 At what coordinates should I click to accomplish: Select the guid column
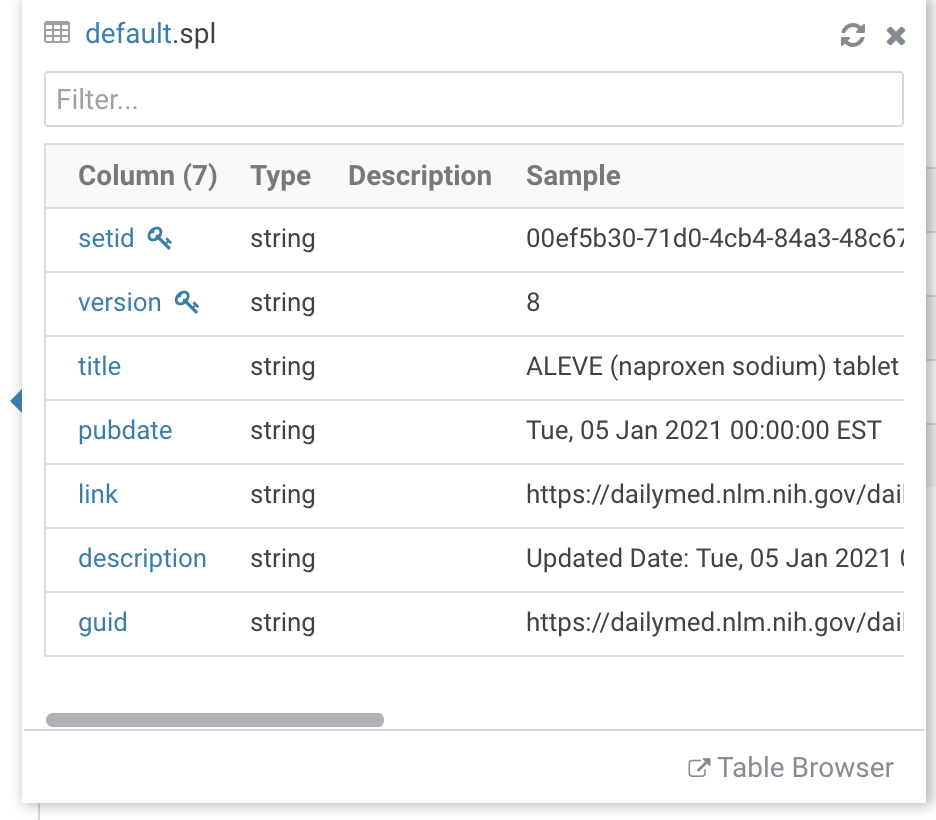pyautogui.click(x=102, y=622)
